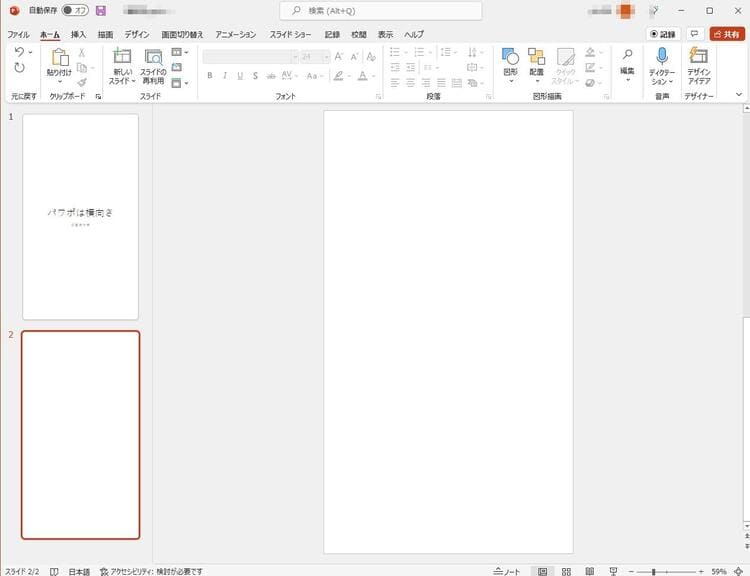Open the font size dropdown

pos(326,57)
